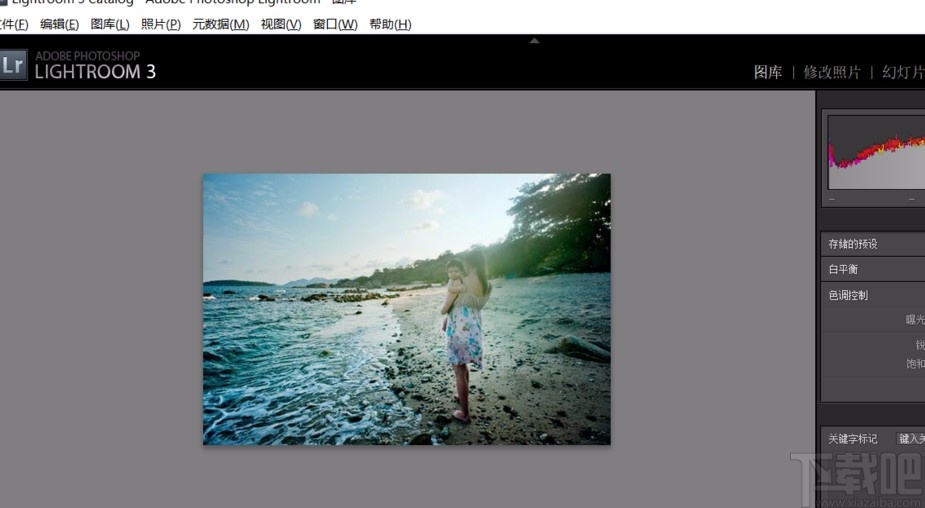Open the 元数据(M) menu
This screenshot has height=508, width=925.
[221, 24]
